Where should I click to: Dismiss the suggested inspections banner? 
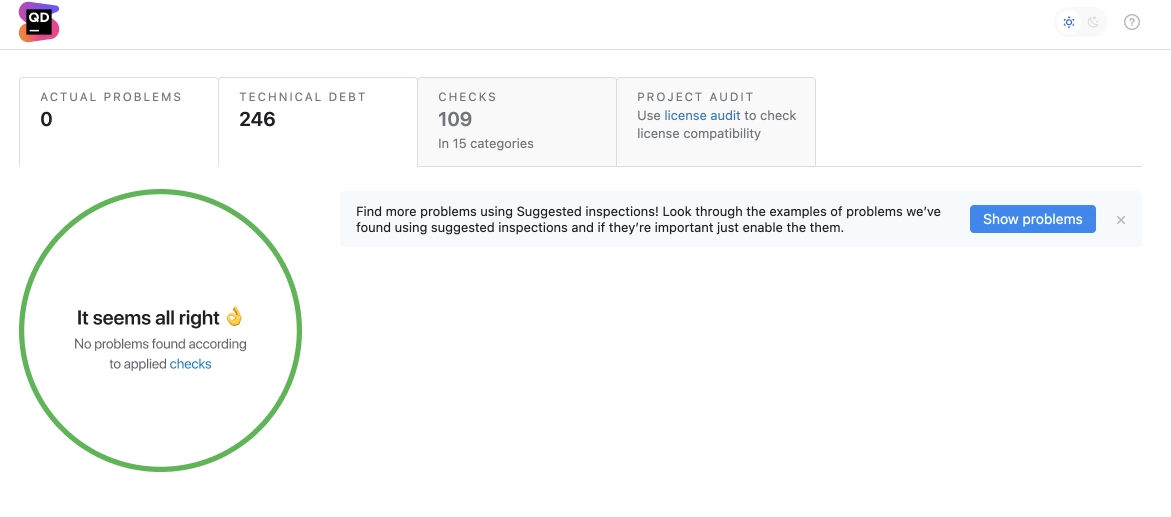[1120, 220]
